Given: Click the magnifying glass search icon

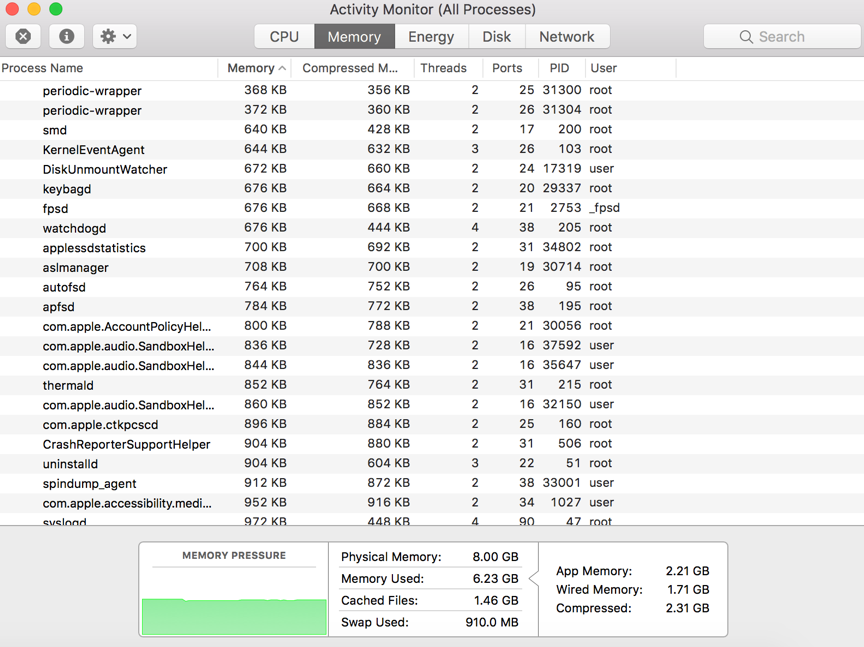Looking at the screenshot, I should tap(746, 37).
